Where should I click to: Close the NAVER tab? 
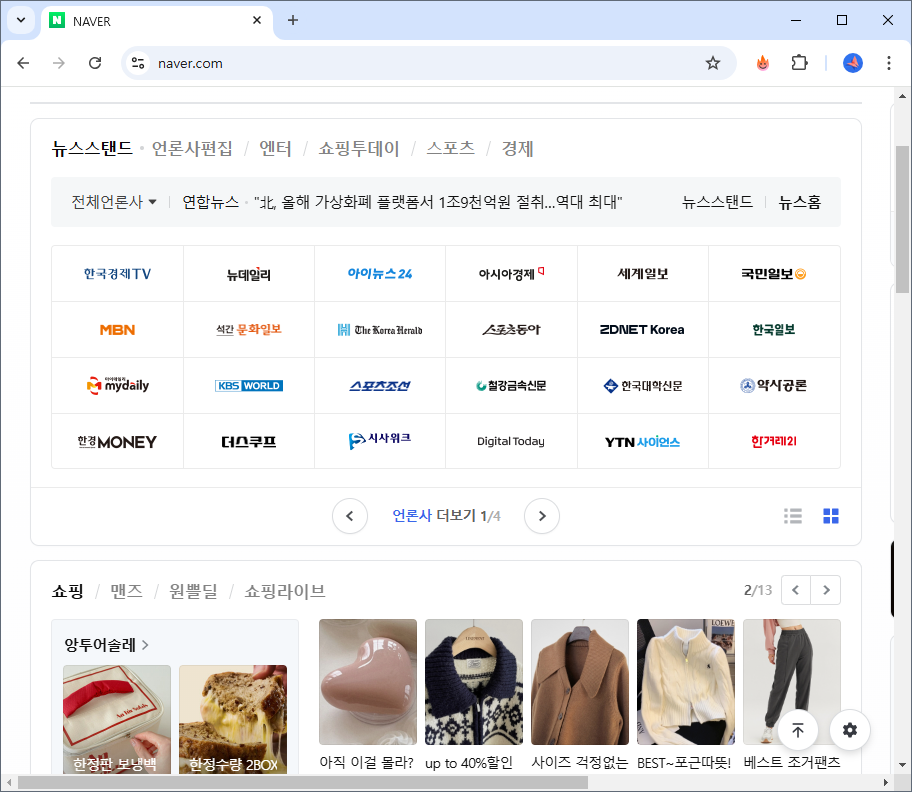(x=257, y=20)
